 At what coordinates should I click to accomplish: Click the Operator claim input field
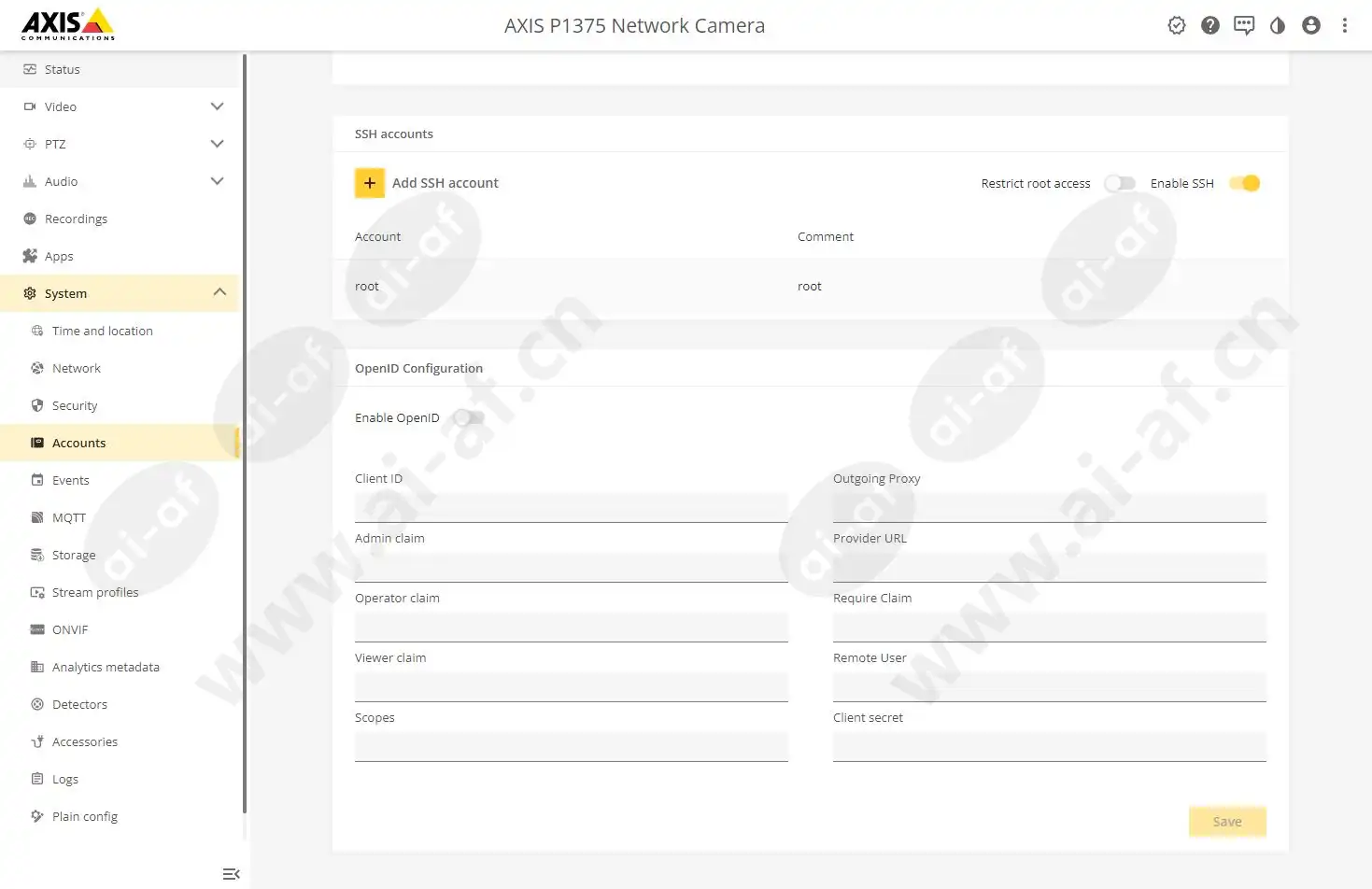click(x=572, y=627)
